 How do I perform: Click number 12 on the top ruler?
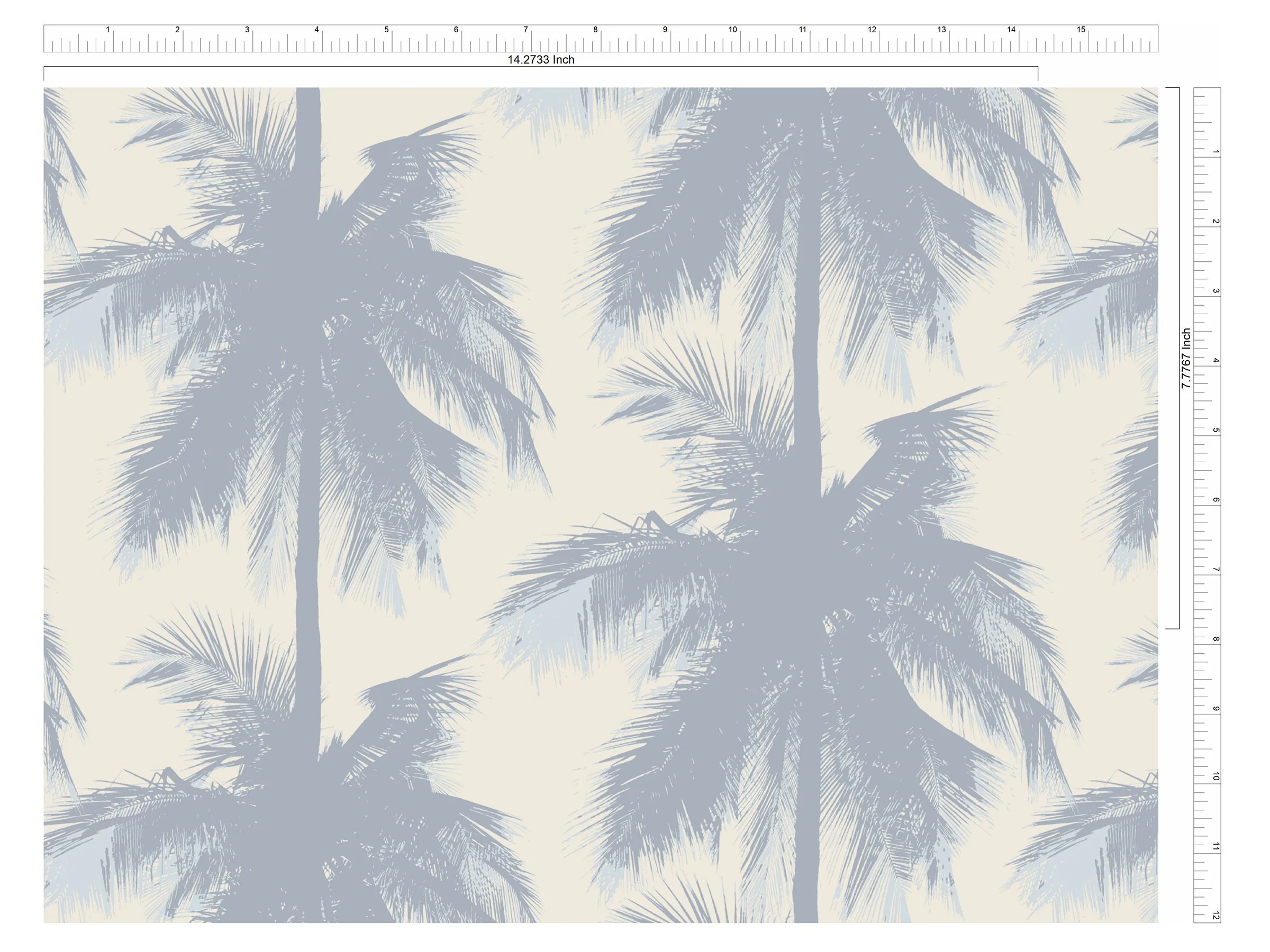[872, 30]
